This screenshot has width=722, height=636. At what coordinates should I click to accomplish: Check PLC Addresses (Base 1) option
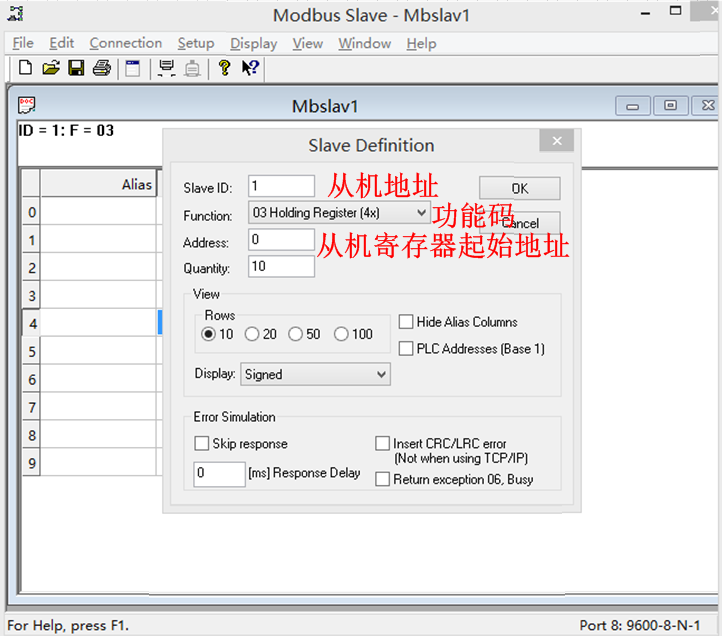tap(406, 349)
